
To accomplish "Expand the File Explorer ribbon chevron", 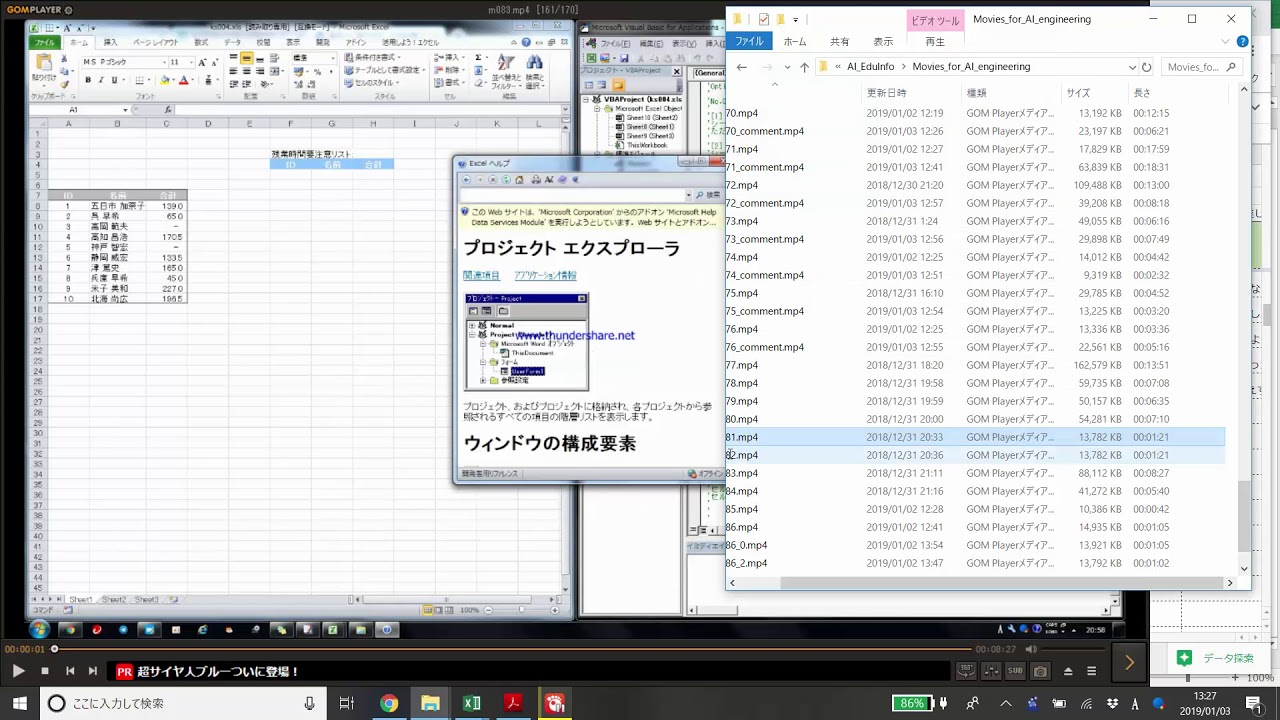I will (1226, 42).
